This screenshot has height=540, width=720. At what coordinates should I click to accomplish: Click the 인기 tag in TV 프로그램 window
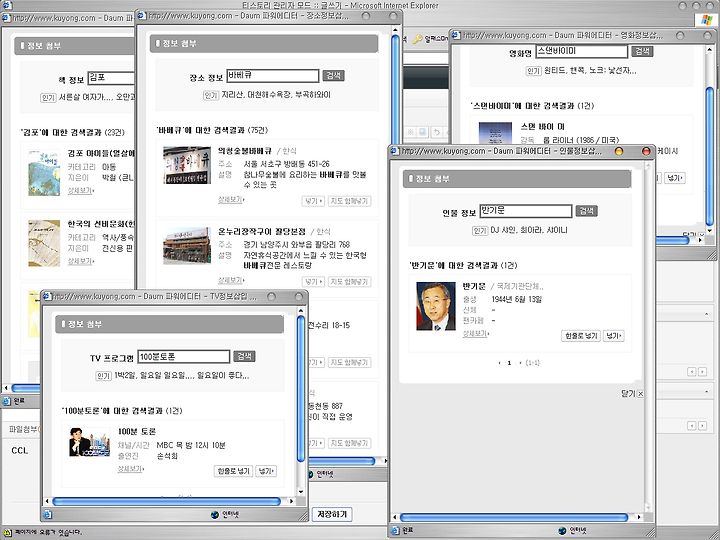103,376
